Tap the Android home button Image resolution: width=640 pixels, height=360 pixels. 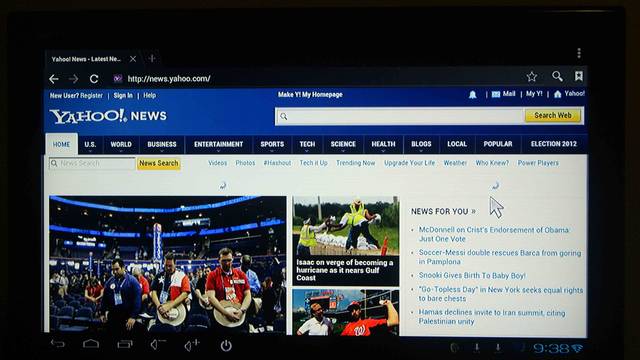pos(91,344)
